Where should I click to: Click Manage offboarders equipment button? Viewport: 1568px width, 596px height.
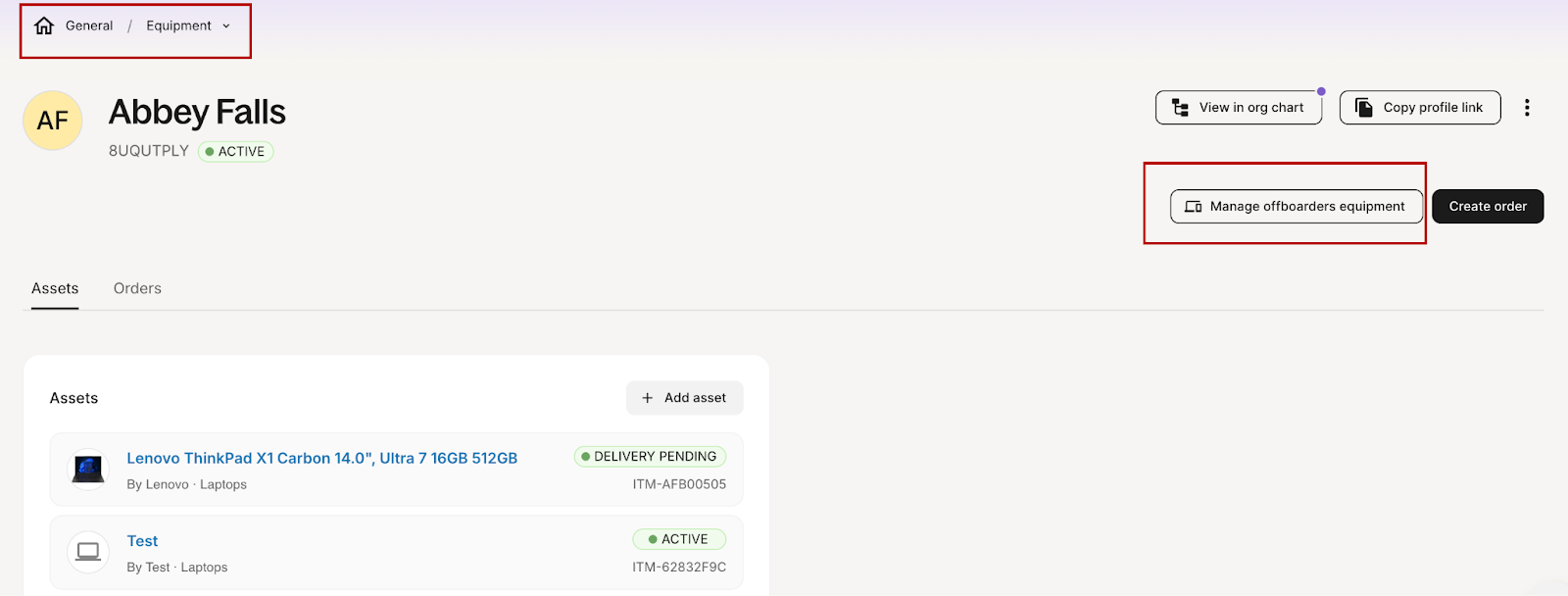[x=1297, y=206]
